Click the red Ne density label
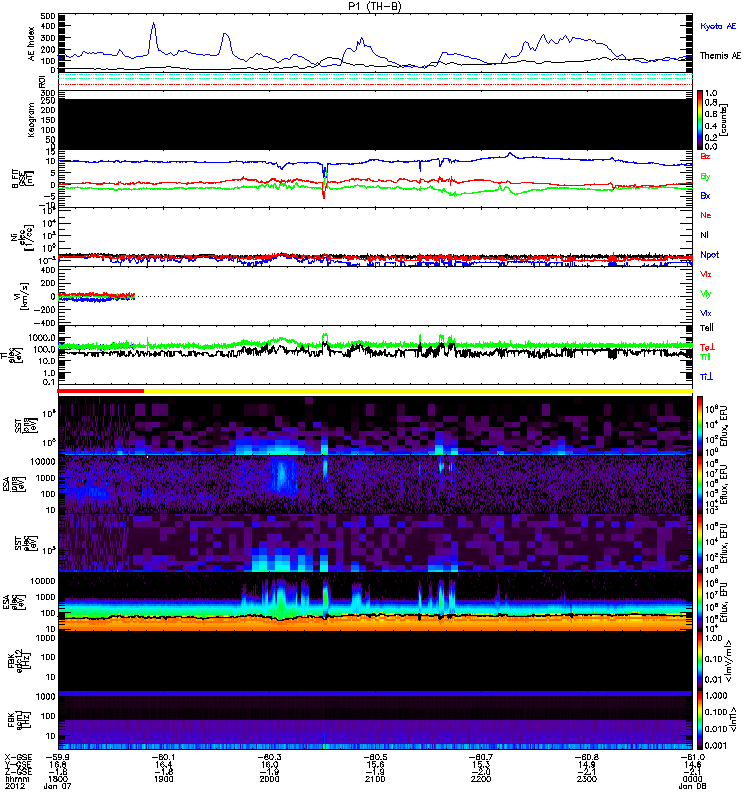 706,215
